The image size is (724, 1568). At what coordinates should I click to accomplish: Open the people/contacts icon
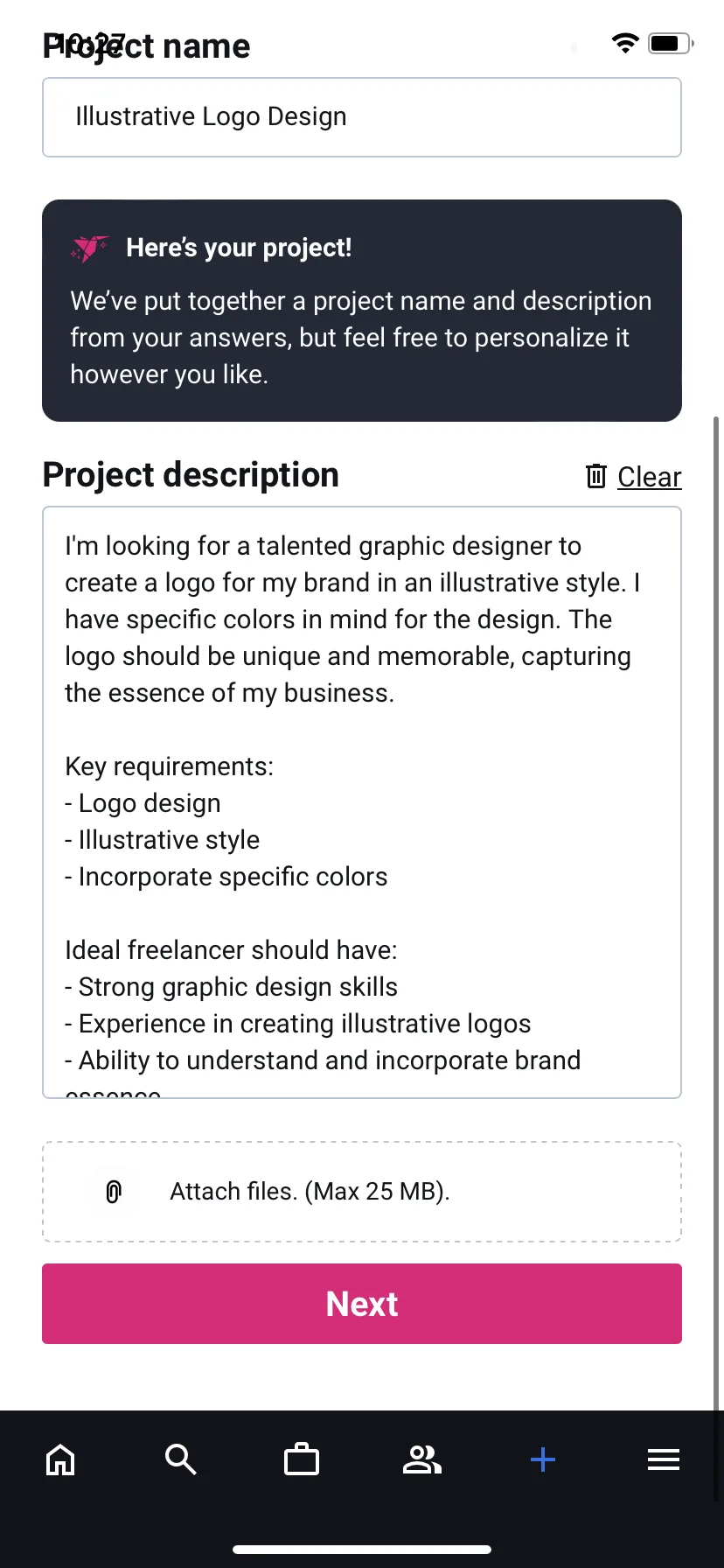(422, 1459)
